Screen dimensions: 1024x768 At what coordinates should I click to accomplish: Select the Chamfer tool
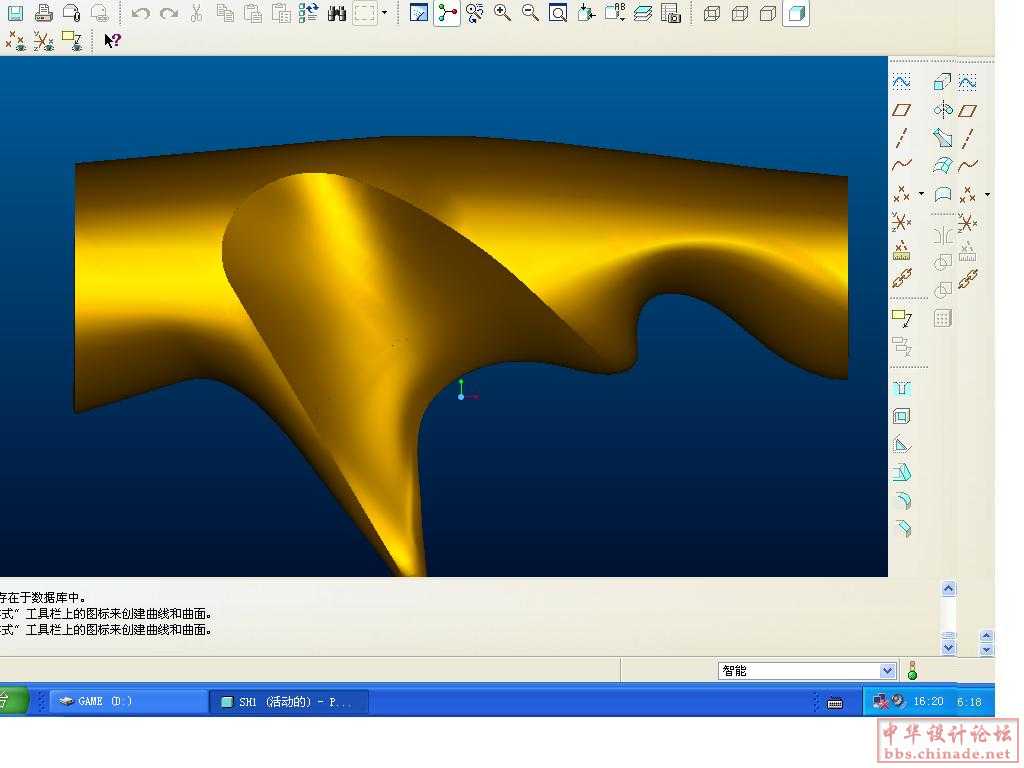pos(901,528)
